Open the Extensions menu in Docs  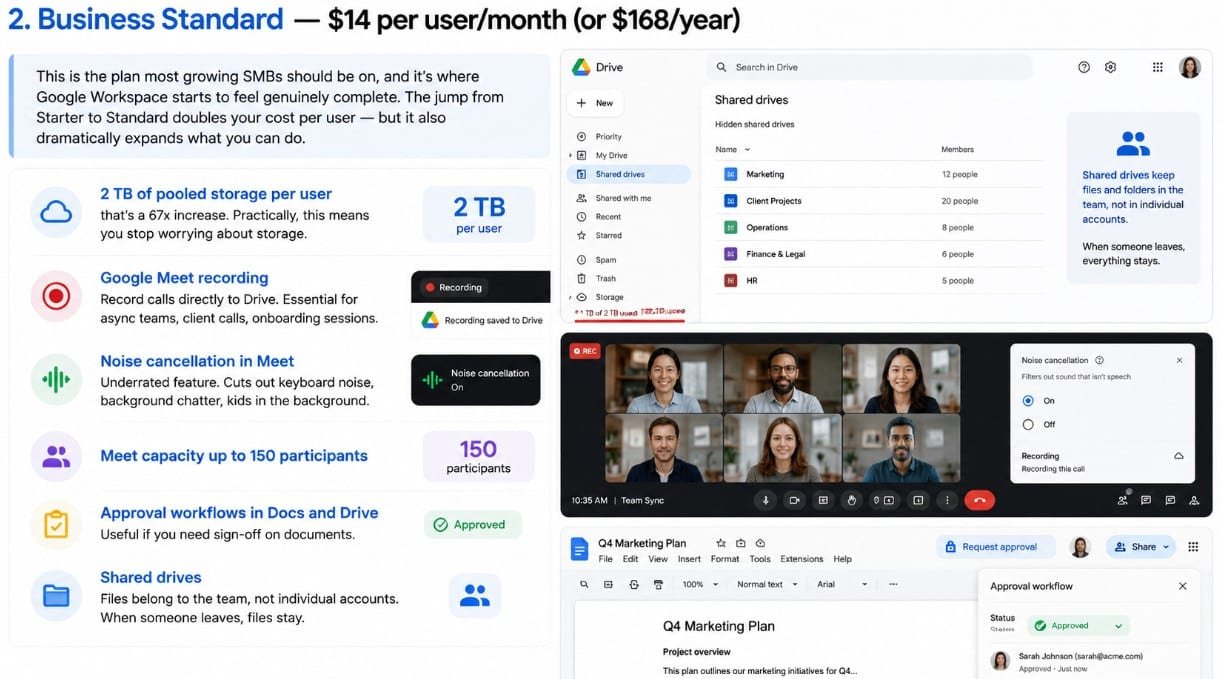[x=802, y=559]
